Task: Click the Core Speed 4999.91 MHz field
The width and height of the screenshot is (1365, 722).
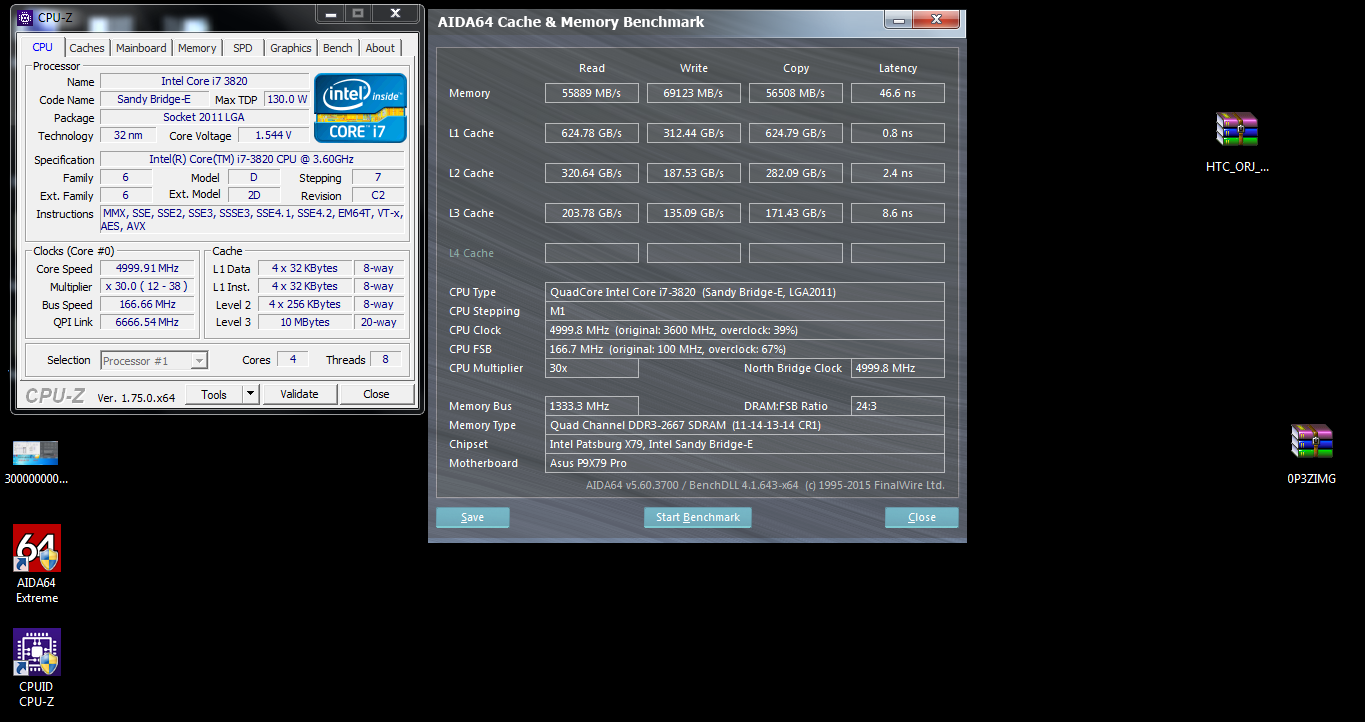Action: click(x=148, y=268)
